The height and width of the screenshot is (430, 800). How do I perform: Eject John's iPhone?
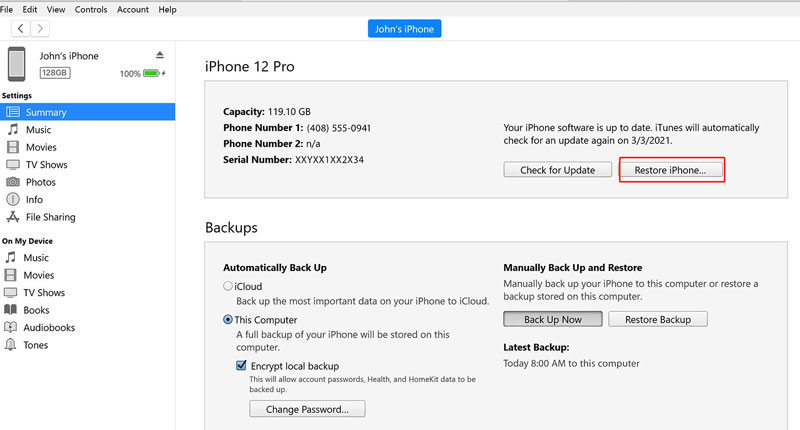pos(160,55)
